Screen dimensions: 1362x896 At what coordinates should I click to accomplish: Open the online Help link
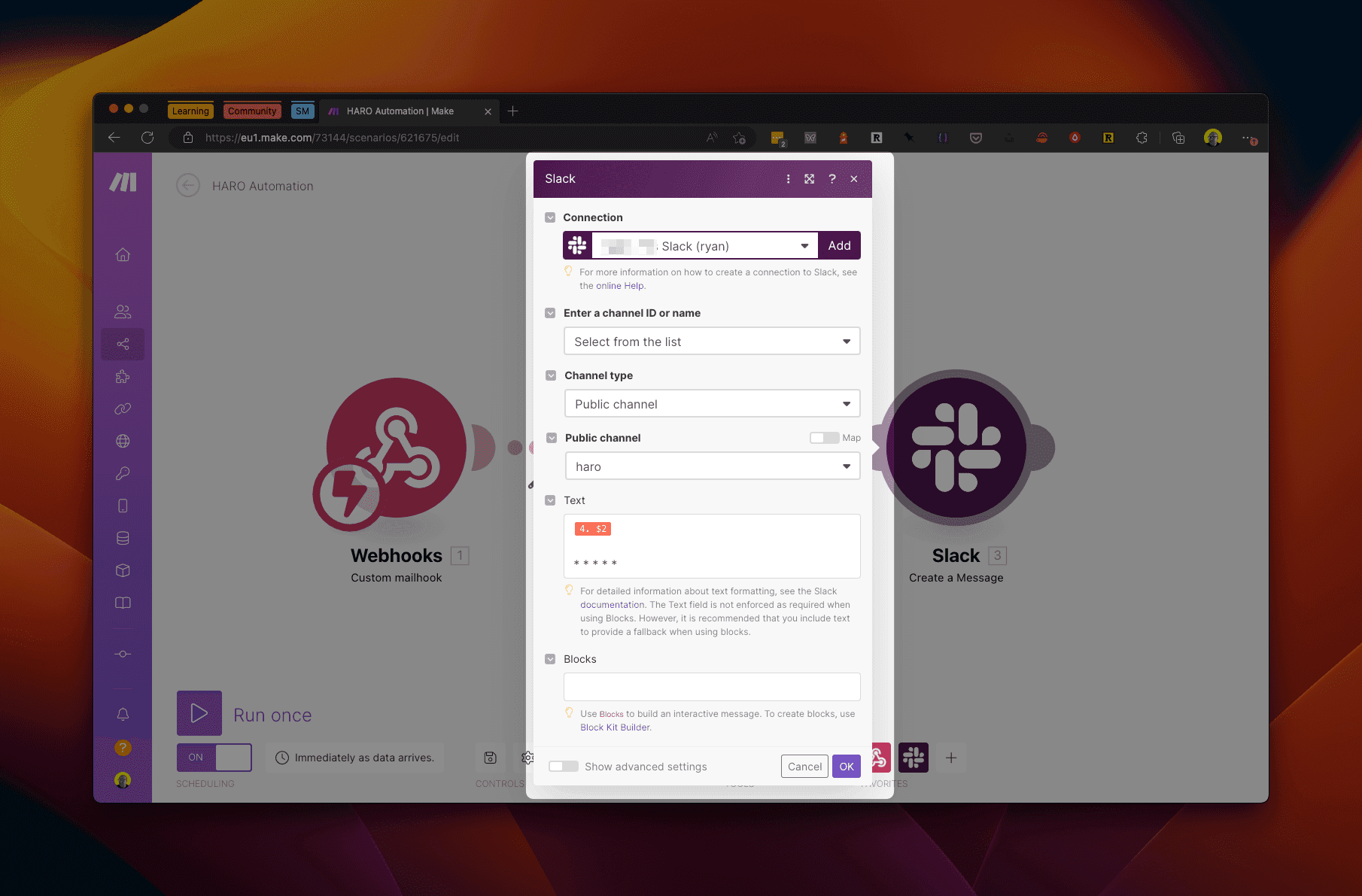coord(620,286)
